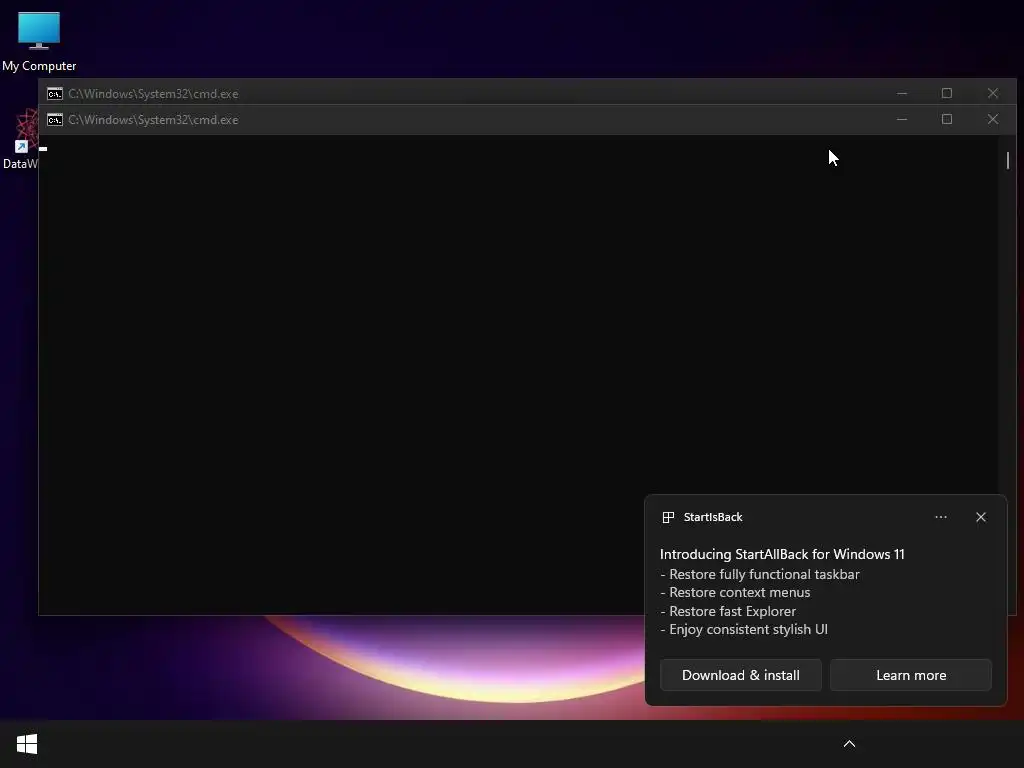1024x768 pixels.
Task: Click the front cmd.exe window title text
Action: pyautogui.click(x=153, y=120)
